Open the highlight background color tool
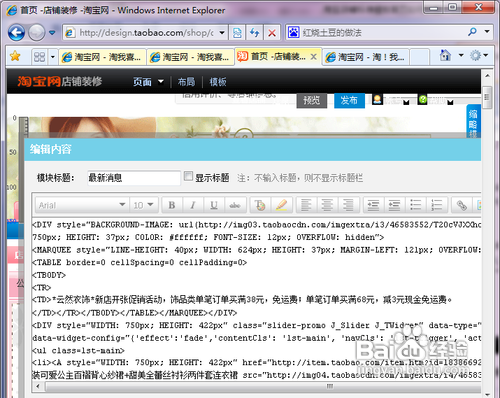500x398 pixels. (x=281, y=205)
